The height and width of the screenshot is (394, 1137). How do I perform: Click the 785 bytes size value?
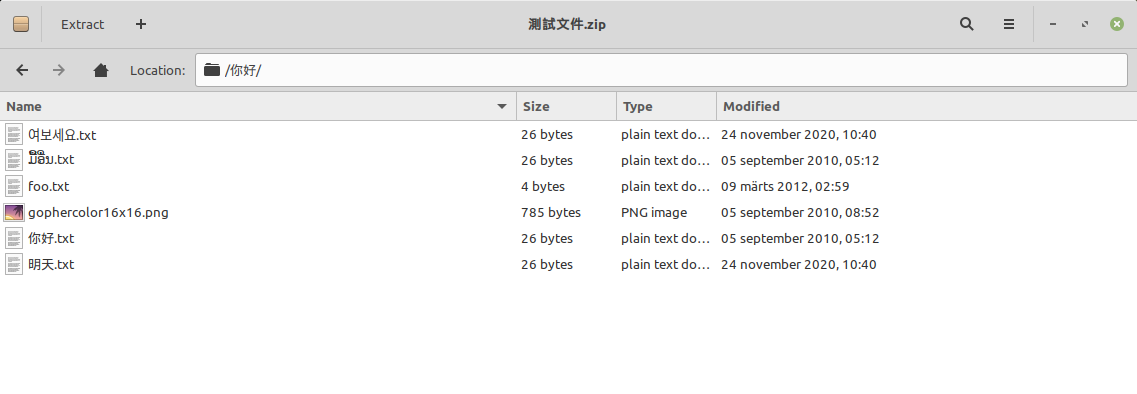550,213
